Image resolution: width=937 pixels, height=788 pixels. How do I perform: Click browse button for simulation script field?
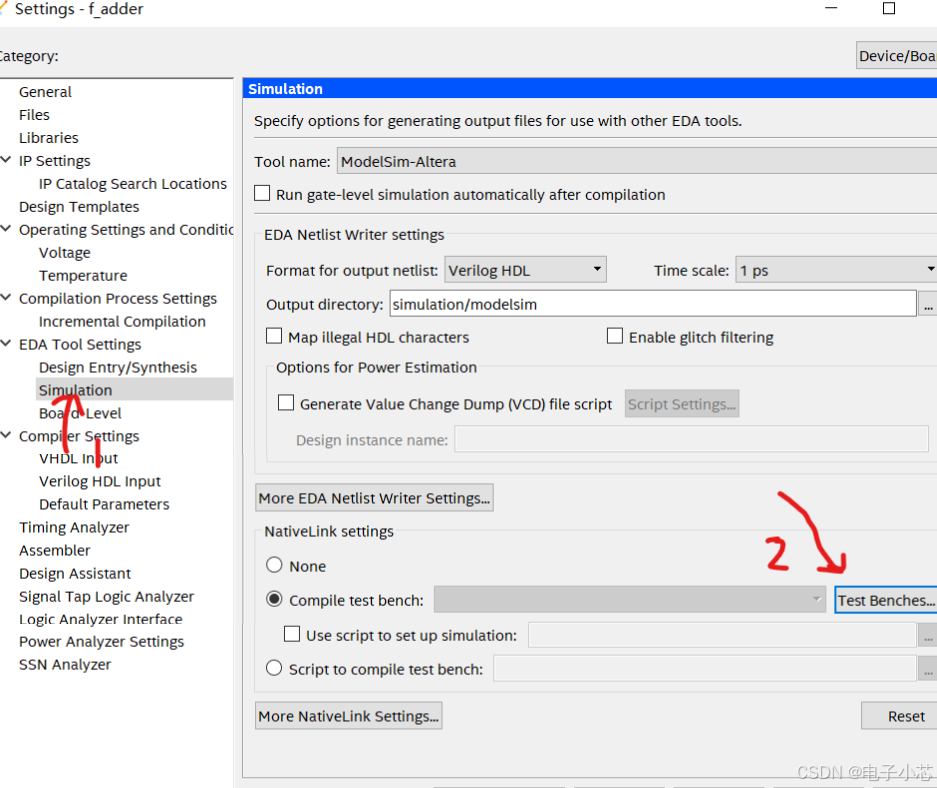pos(929,635)
